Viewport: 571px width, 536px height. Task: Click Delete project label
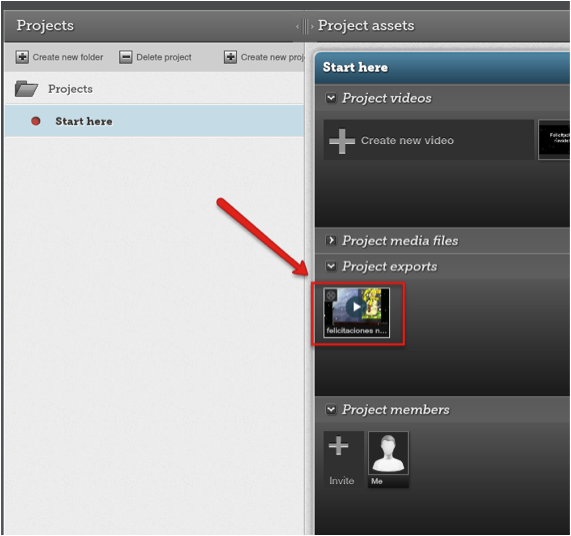(164, 57)
